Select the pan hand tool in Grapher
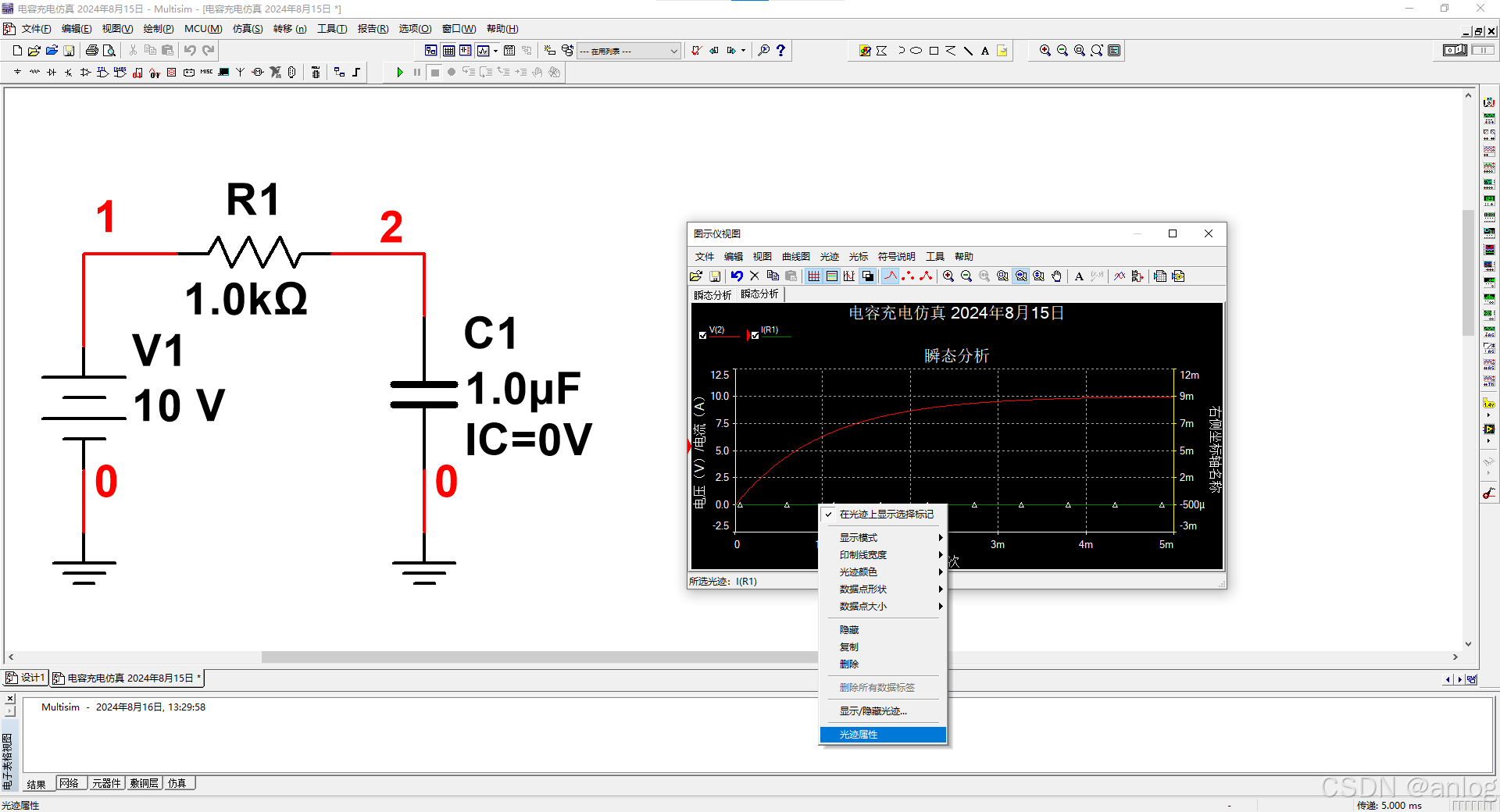The width and height of the screenshot is (1500, 812). [x=1057, y=276]
